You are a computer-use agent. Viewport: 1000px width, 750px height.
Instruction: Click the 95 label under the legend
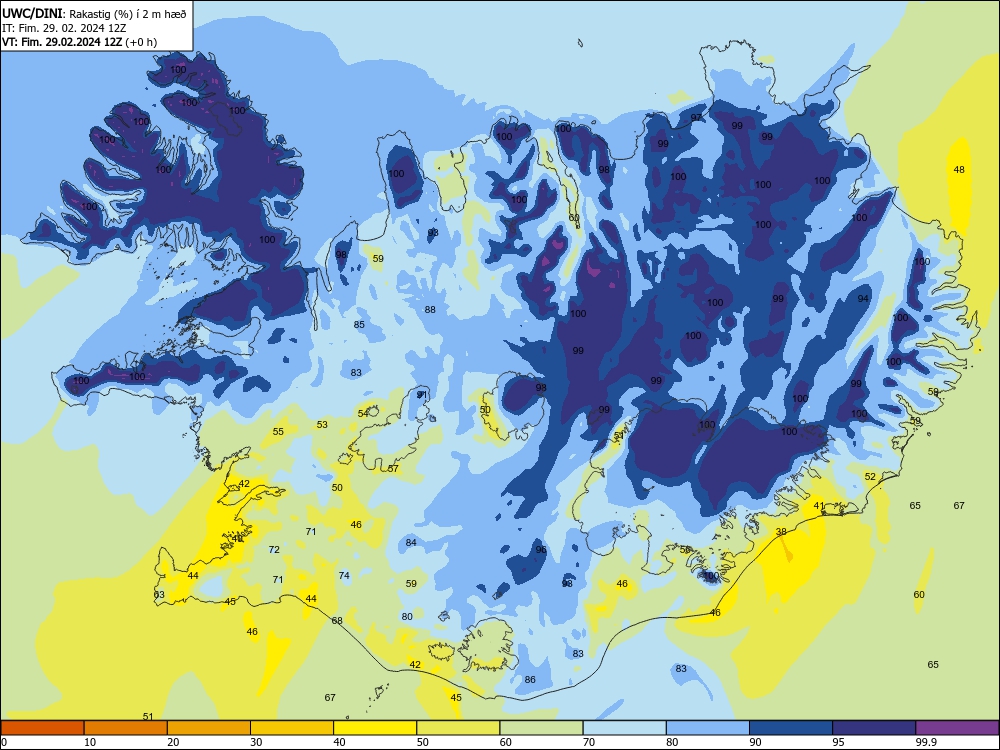[838, 742]
